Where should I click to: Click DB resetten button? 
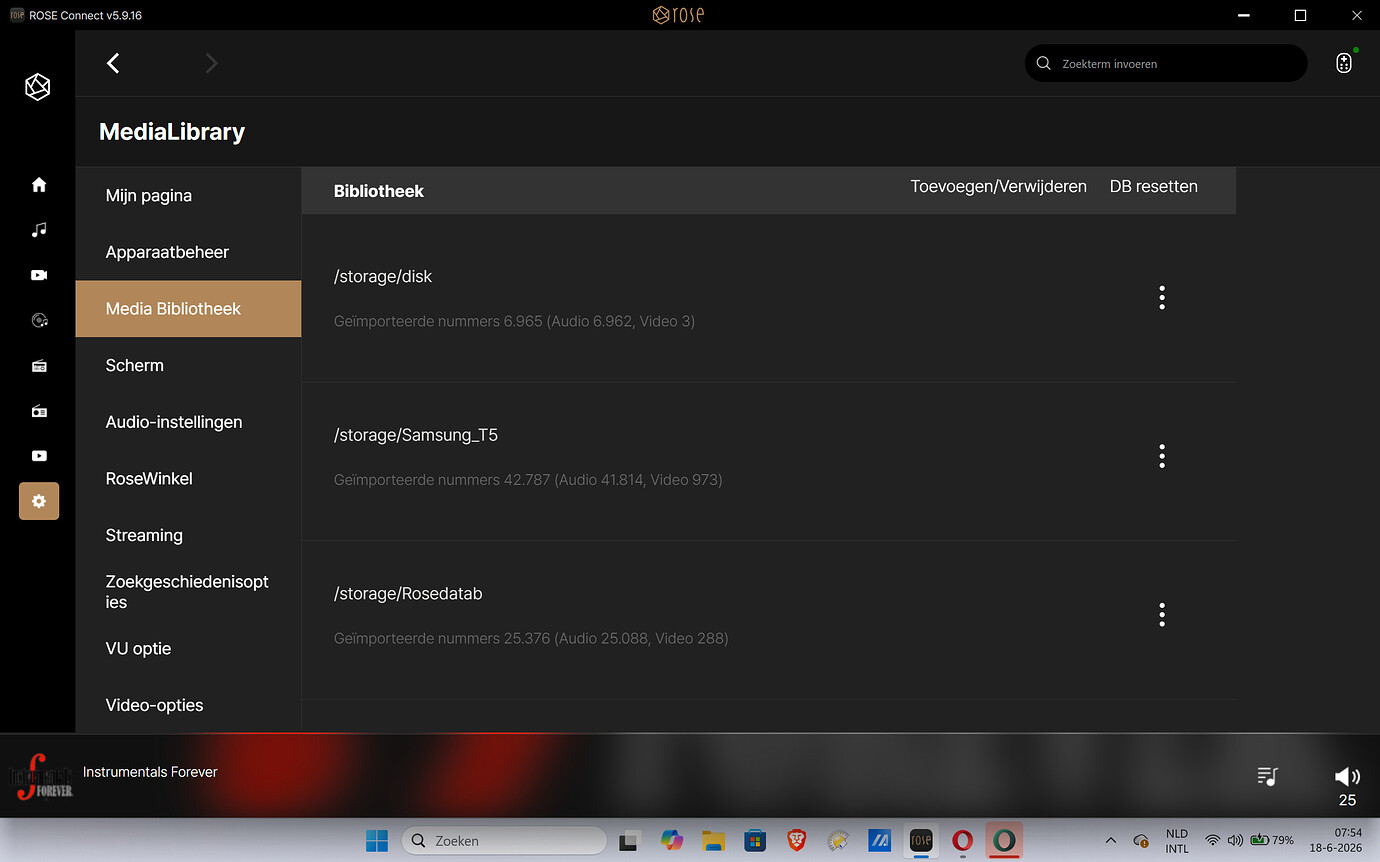(x=1153, y=186)
